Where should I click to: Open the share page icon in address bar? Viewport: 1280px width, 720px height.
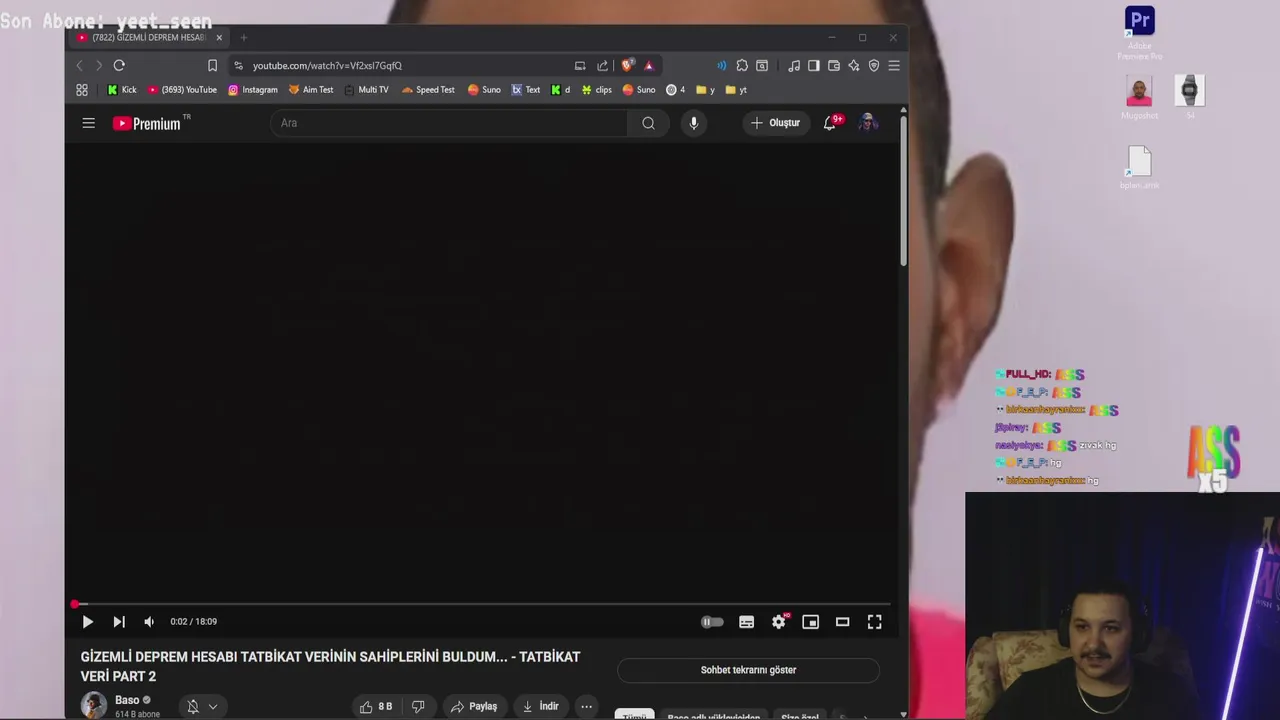coord(602,66)
